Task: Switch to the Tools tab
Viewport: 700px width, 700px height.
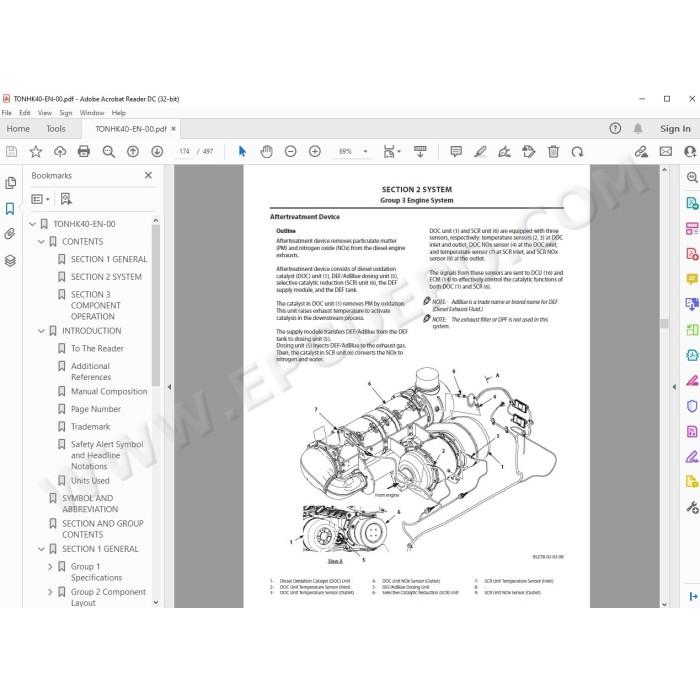Action: 56,129
